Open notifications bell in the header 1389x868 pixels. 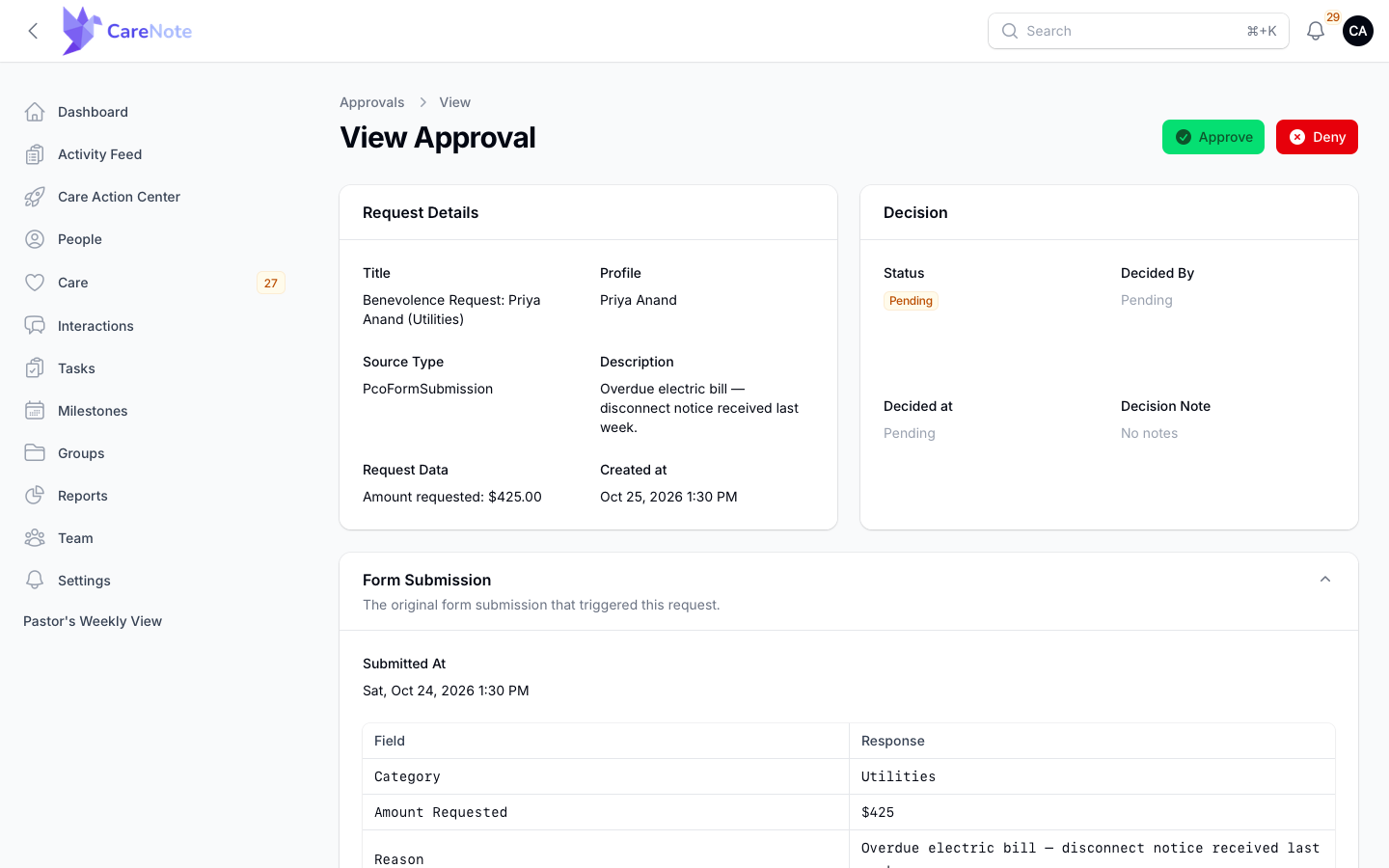pyautogui.click(x=1316, y=31)
